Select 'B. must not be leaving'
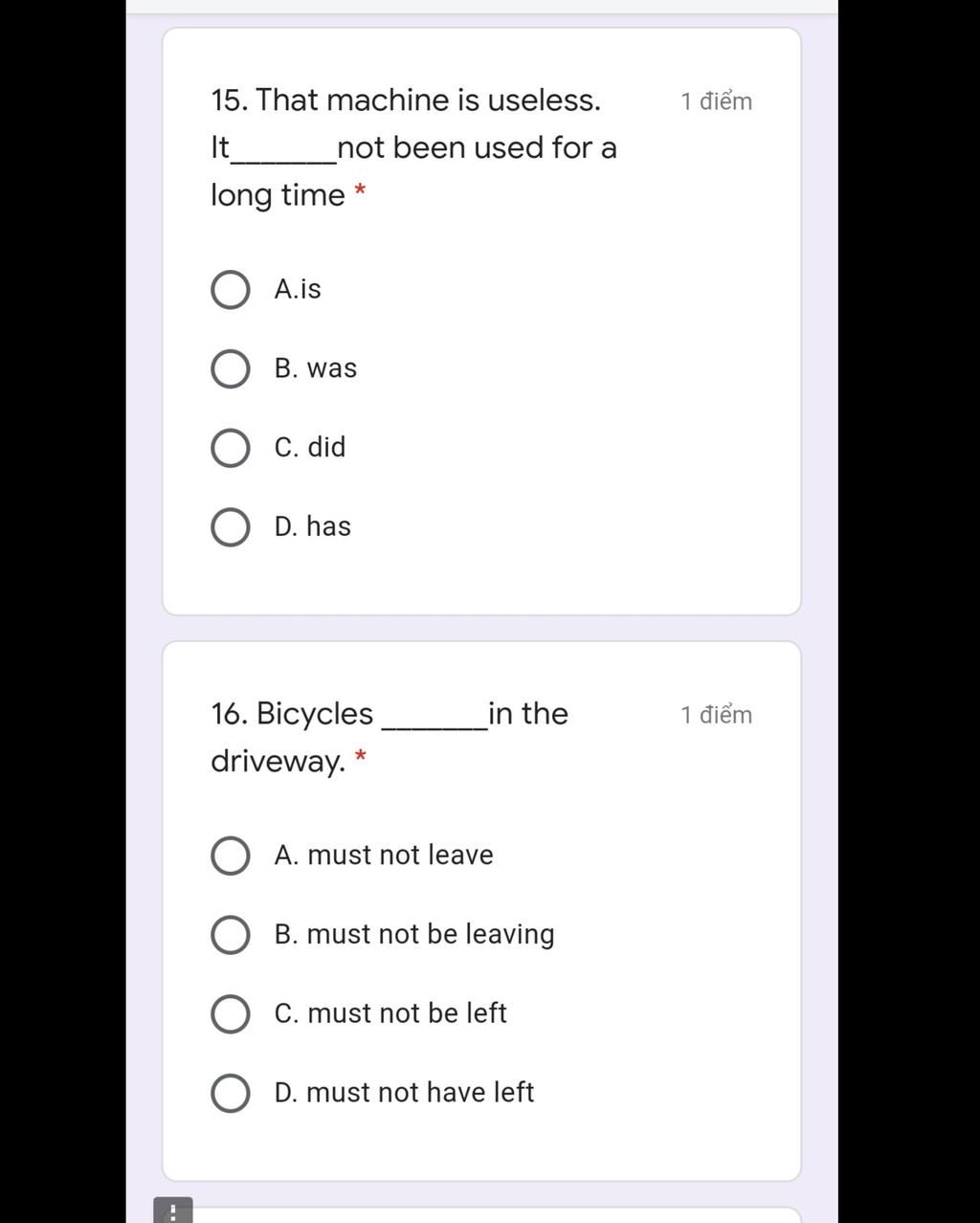The width and height of the screenshot is (980, 1223). pyautogui.click(x=231, y=935)
